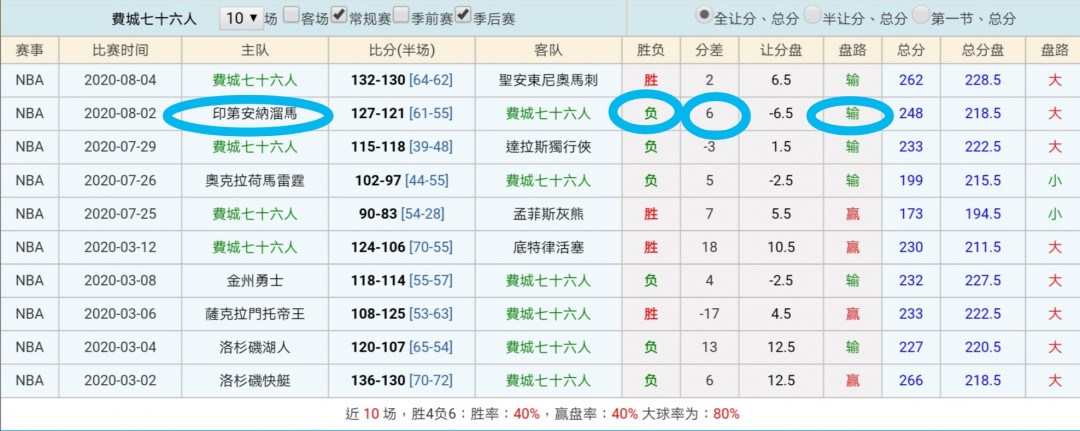Click the total score 262

(x=911, y=81)
